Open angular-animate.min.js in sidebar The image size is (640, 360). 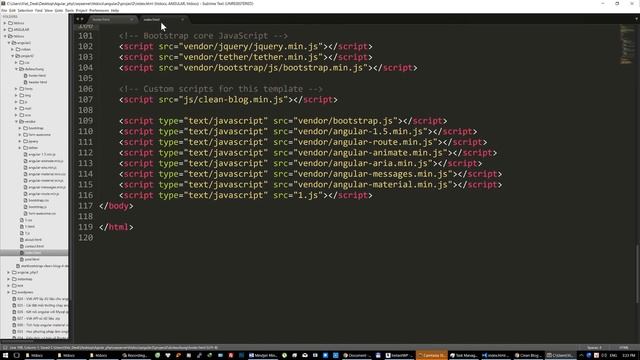coord(46,161)
